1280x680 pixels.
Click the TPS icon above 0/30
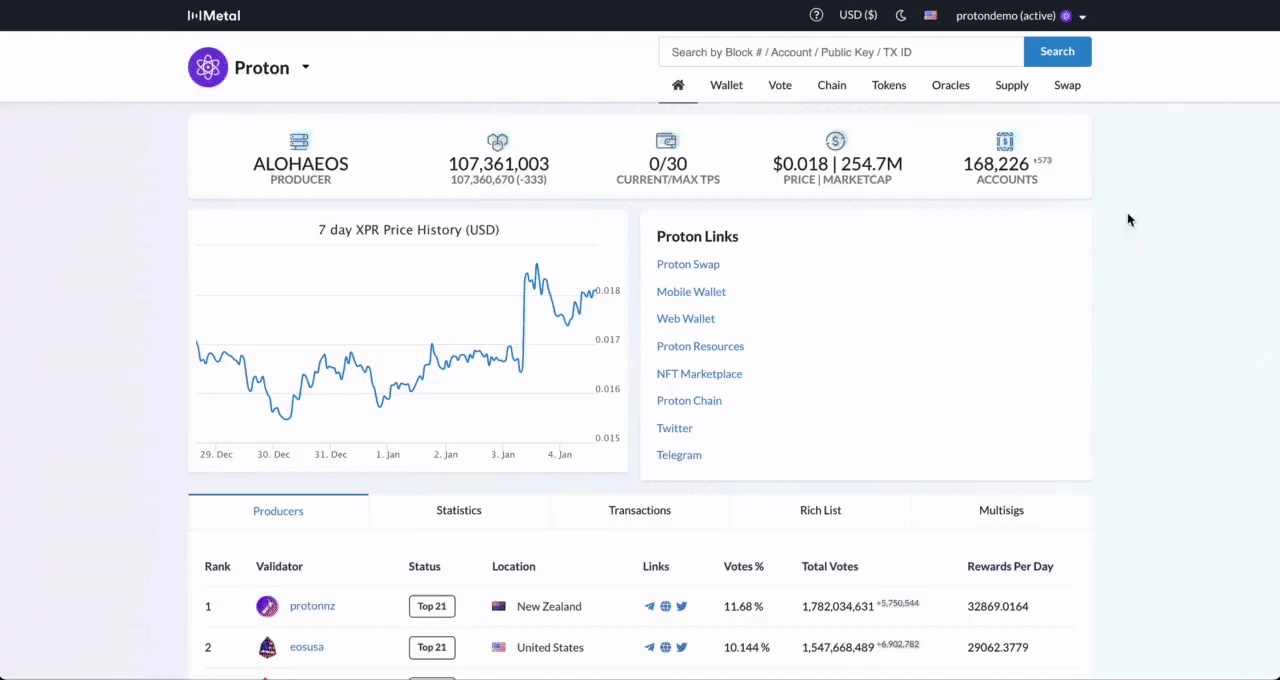667,141
